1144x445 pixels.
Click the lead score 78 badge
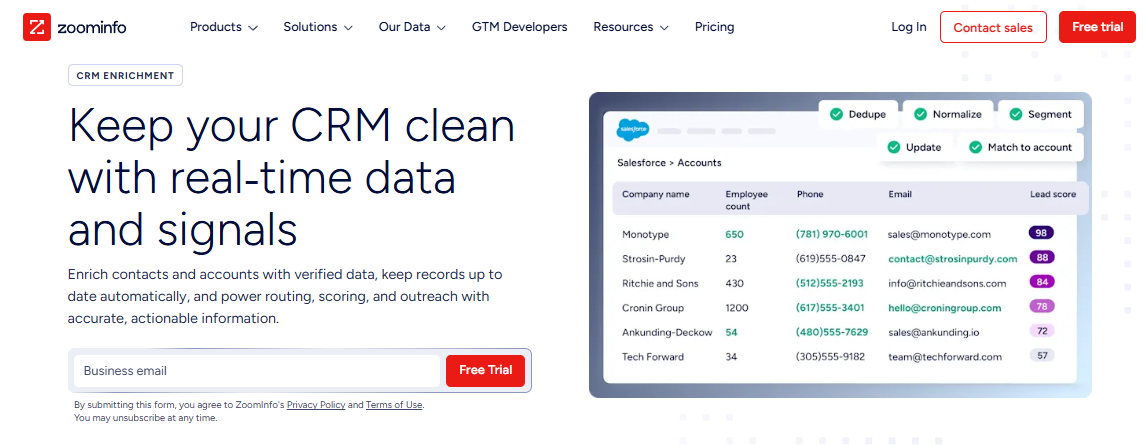1041,306
